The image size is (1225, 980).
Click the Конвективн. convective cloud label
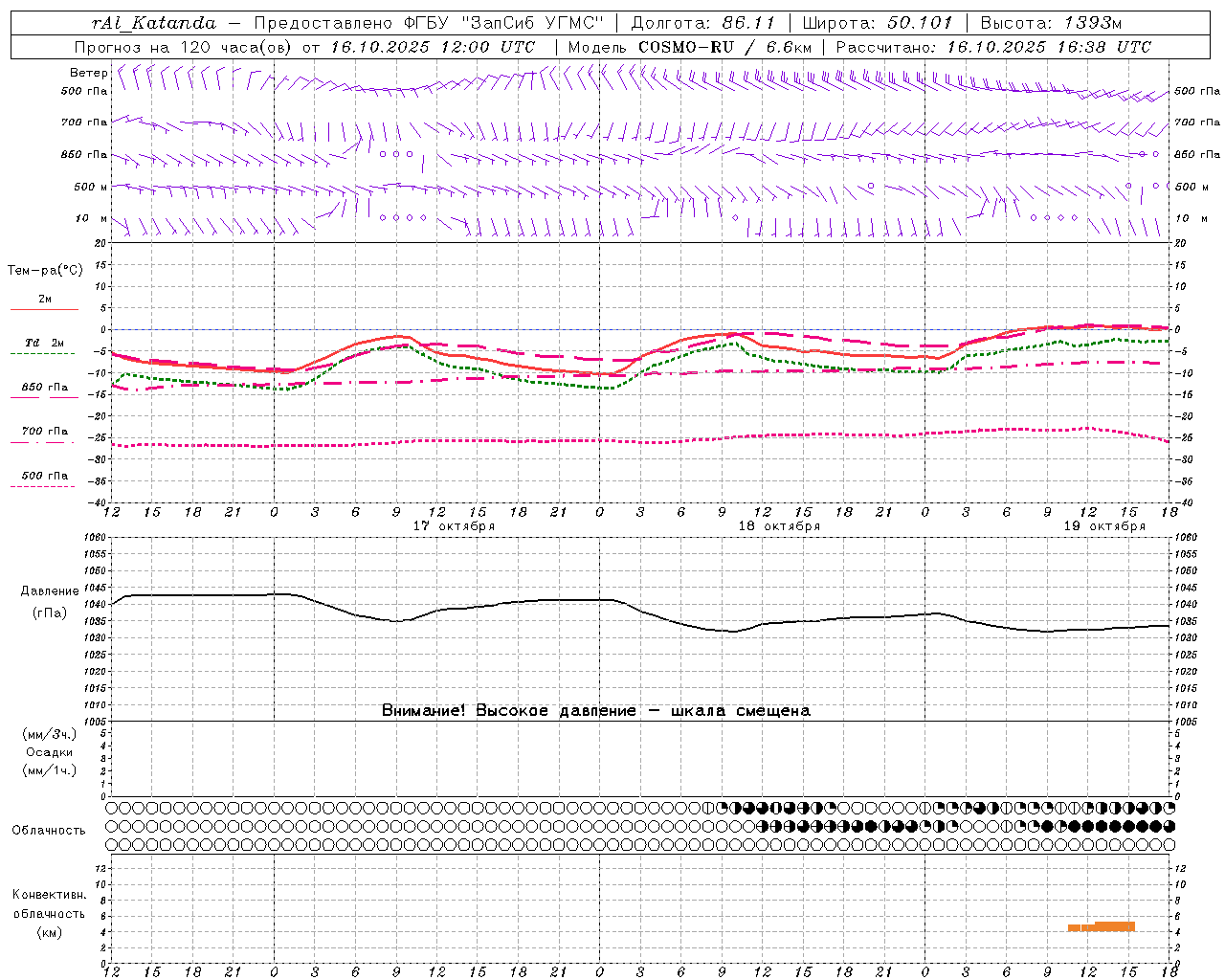point(50,895)
